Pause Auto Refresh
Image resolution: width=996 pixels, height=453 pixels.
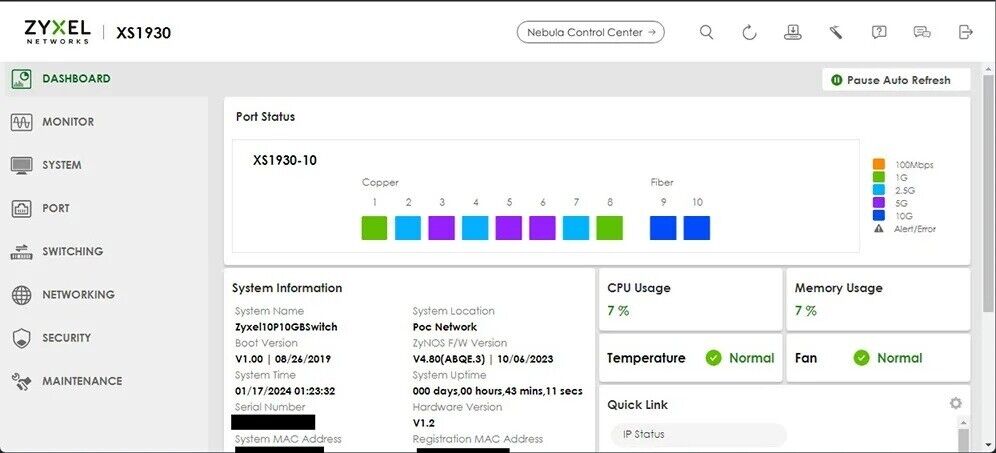896,80
